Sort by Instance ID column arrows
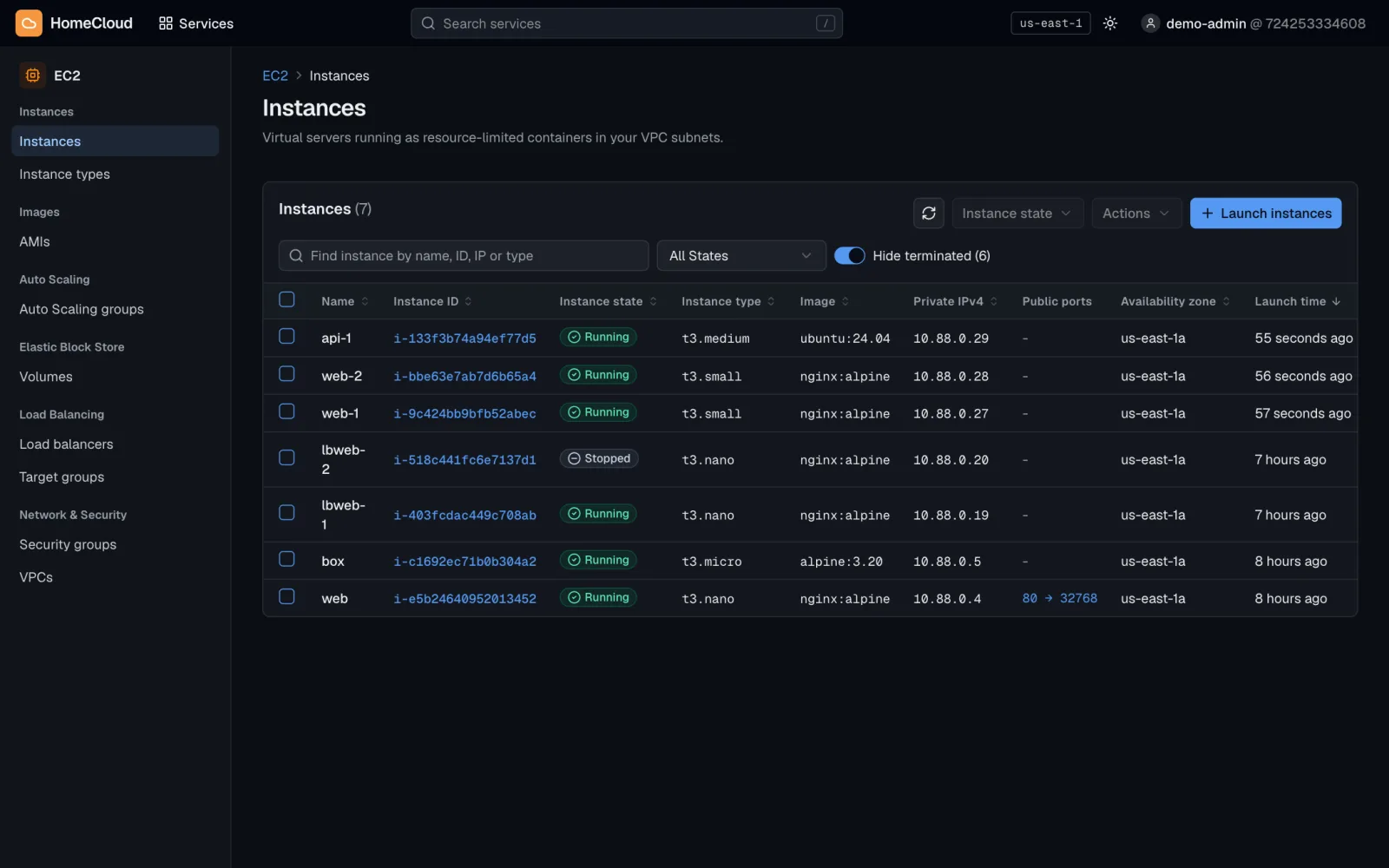The image size is (1389, 868). coord(469,302)
